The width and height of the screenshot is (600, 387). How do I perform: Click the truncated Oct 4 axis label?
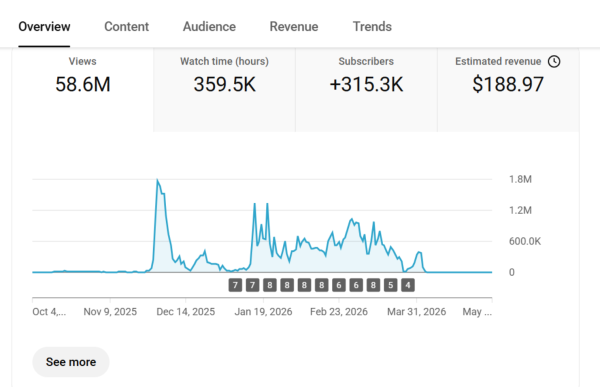(49, 312)
